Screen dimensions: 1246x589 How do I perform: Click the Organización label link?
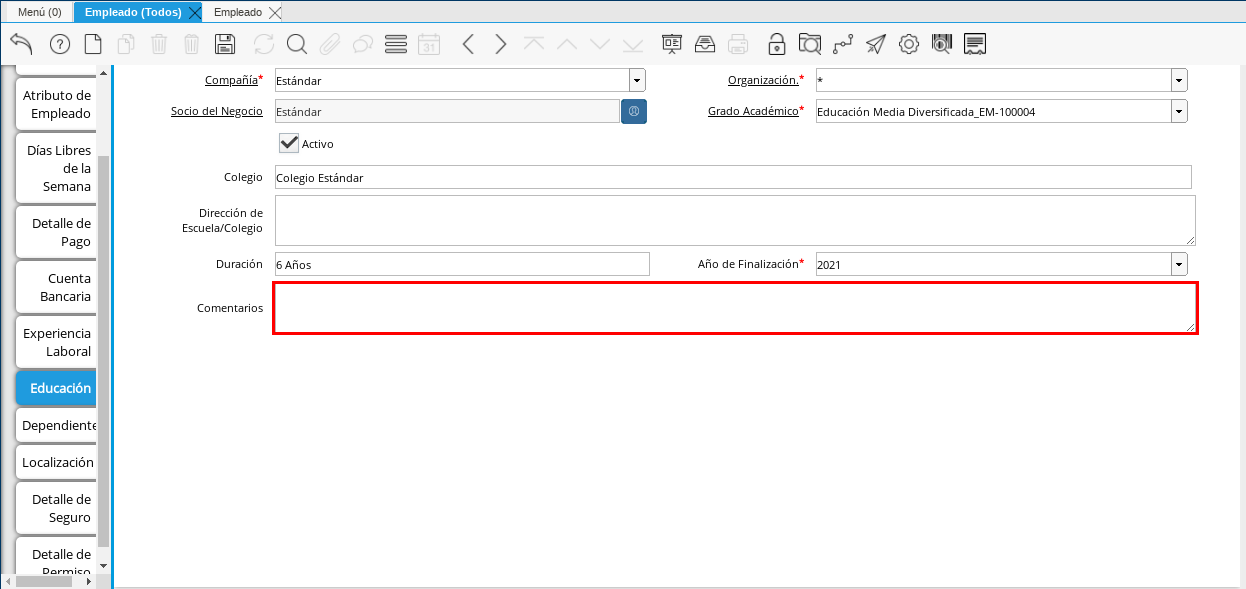[x=762, y=80]
